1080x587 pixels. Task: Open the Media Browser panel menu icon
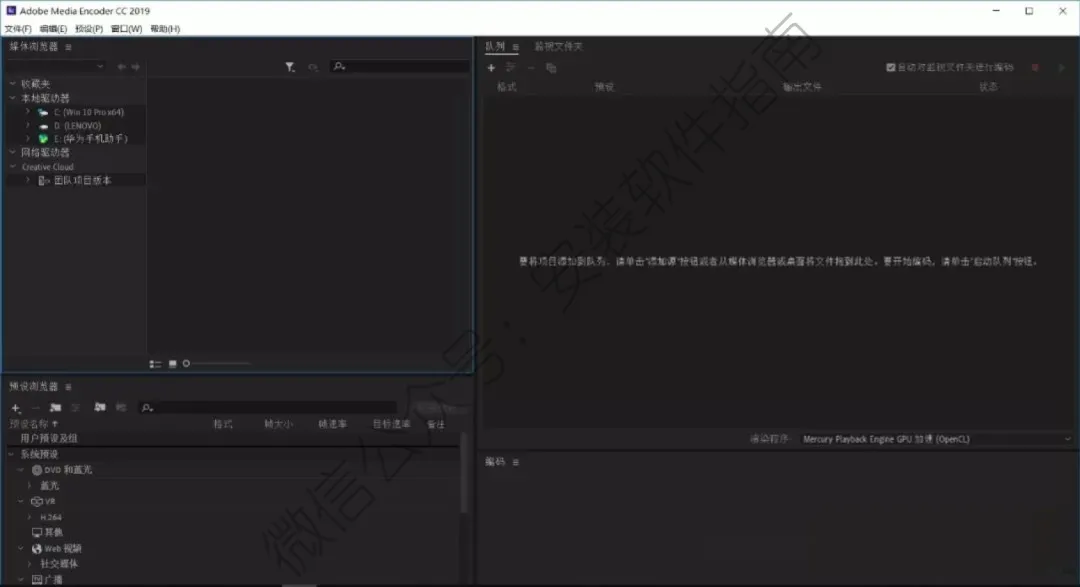click(x=68, y=47)
